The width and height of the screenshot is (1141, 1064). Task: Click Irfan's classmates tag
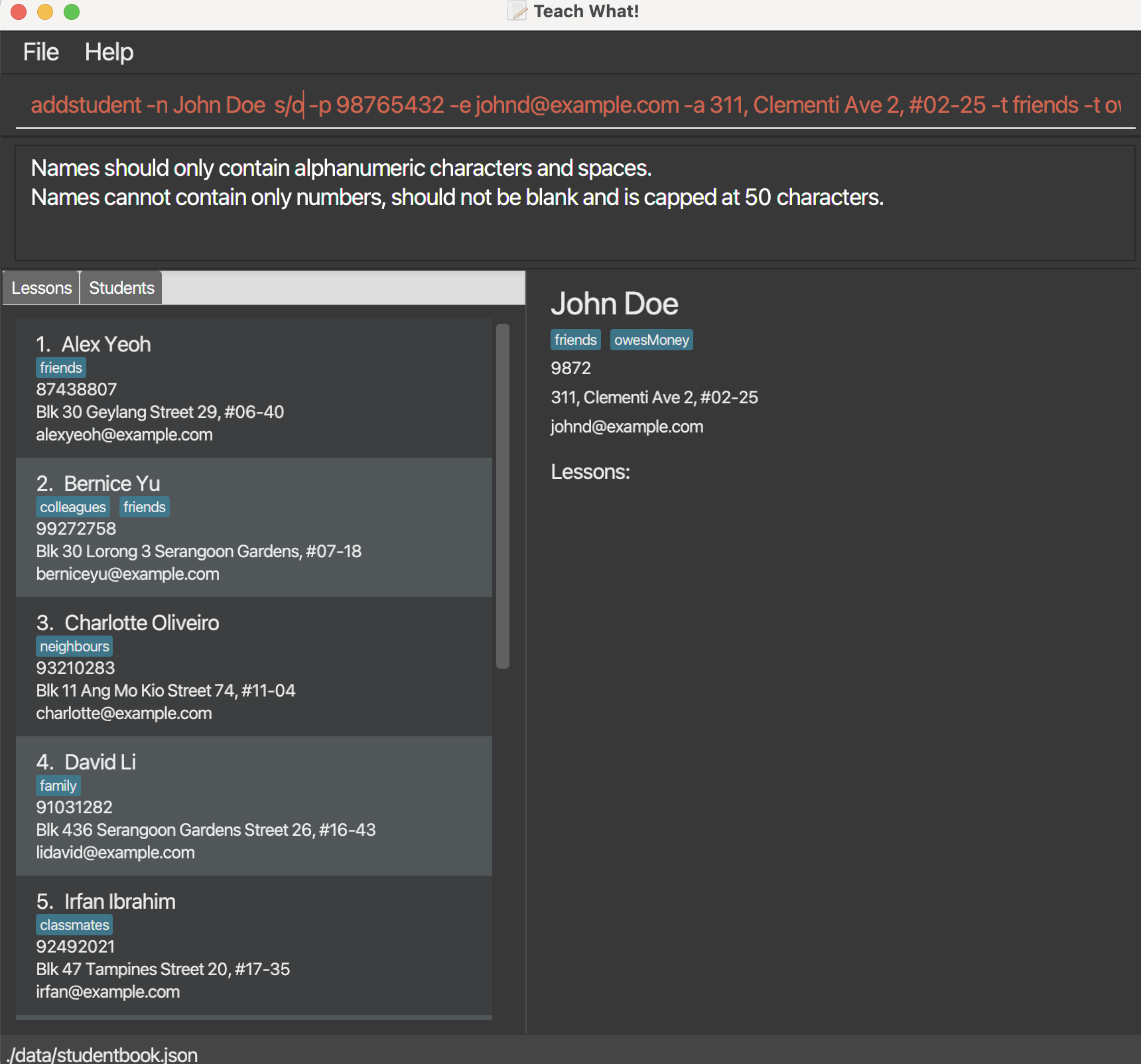[x=74, y=925]
